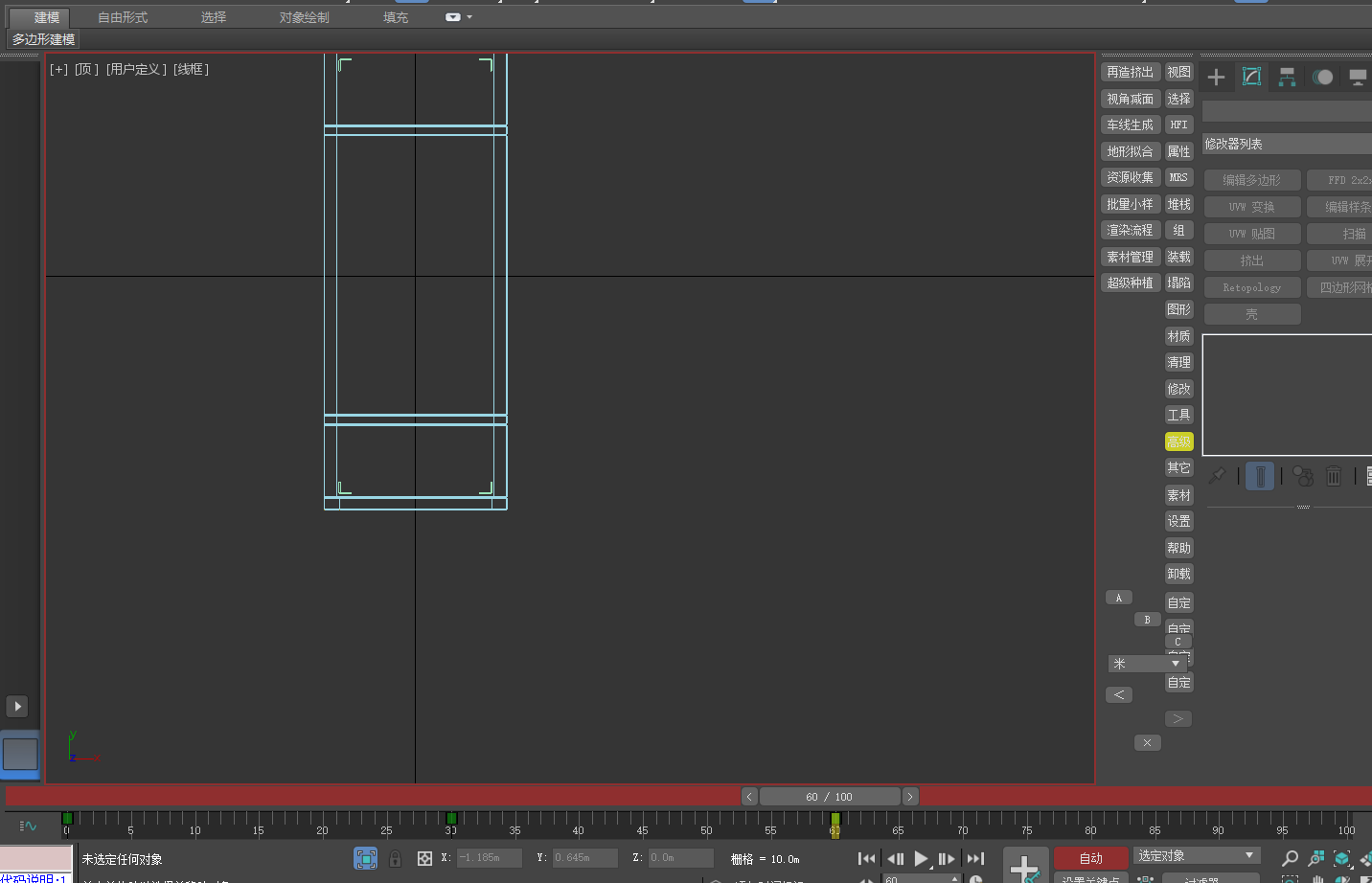Select the highlighted 高级 category button

[1179, 441]
